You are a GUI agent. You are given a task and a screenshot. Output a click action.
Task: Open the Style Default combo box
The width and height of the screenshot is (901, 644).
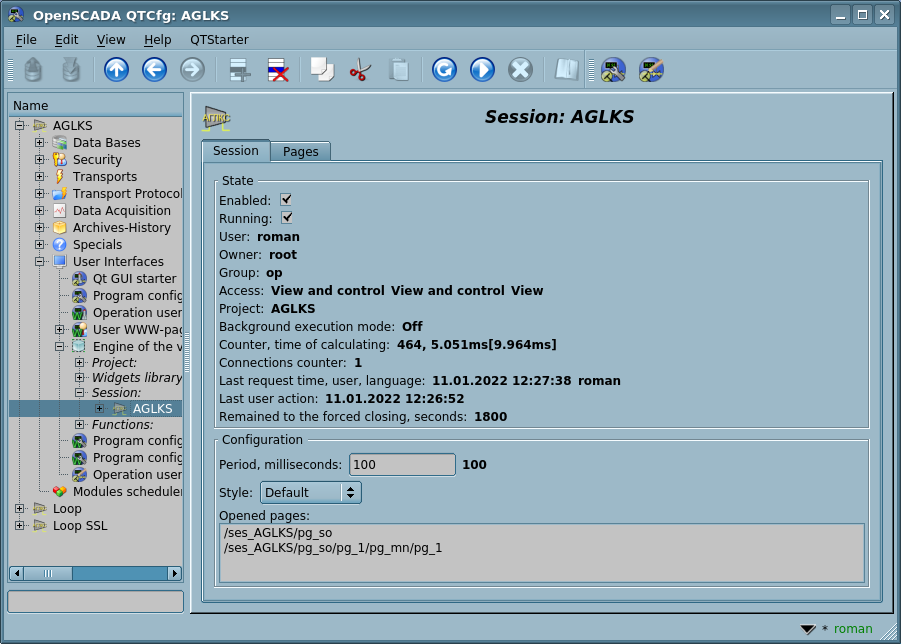(311, 493)
